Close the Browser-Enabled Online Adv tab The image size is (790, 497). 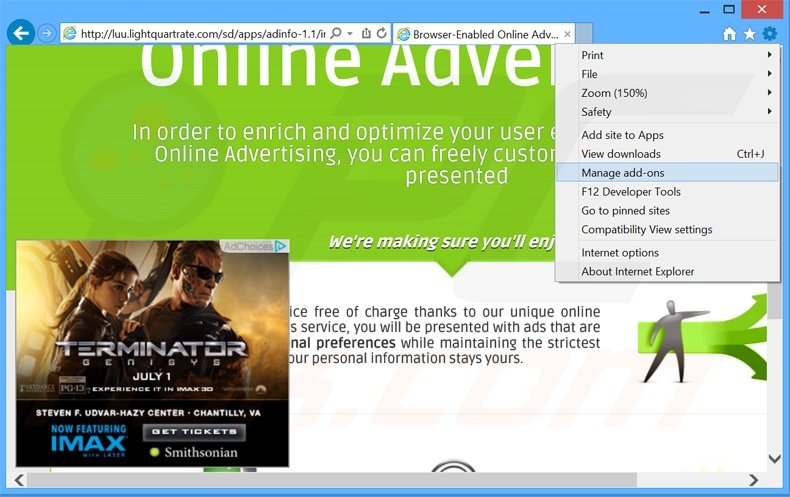click(567, 34)
